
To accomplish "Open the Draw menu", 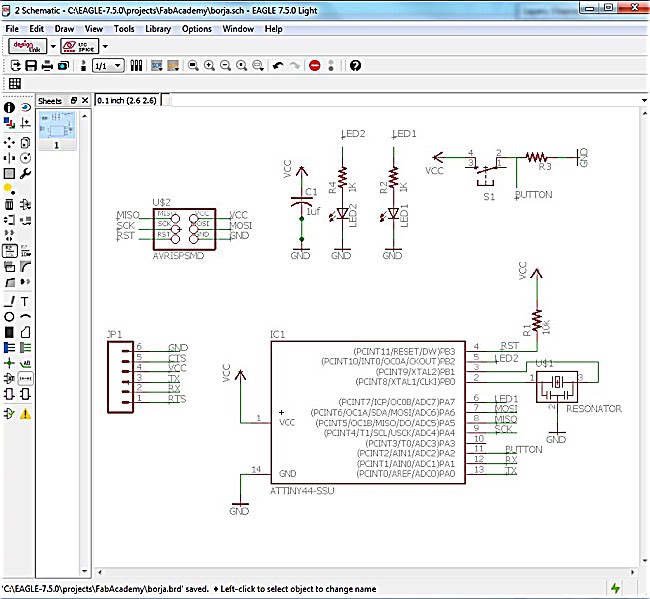I will [64, 29].
